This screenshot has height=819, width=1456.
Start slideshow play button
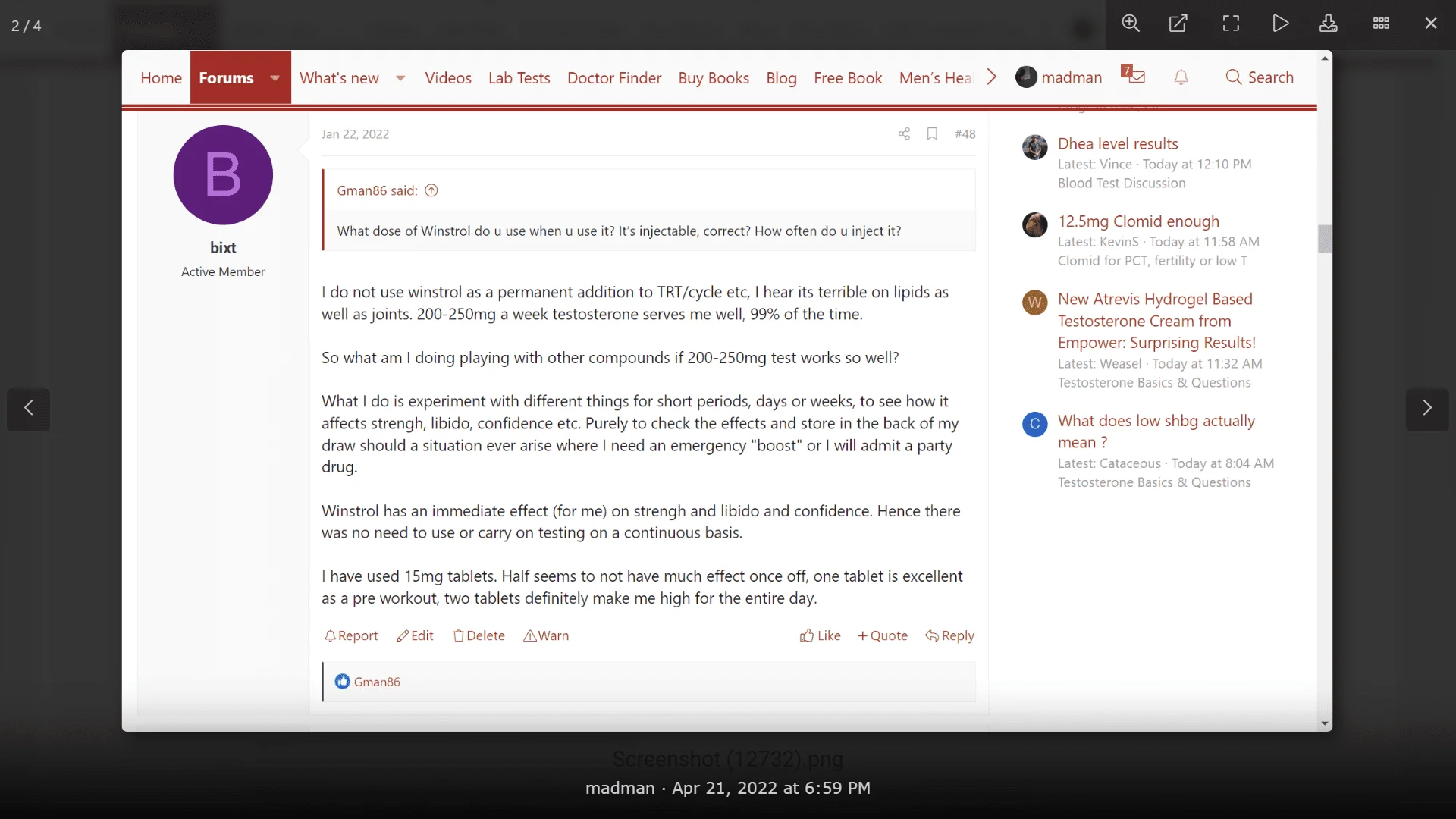tap(1280, 24)
